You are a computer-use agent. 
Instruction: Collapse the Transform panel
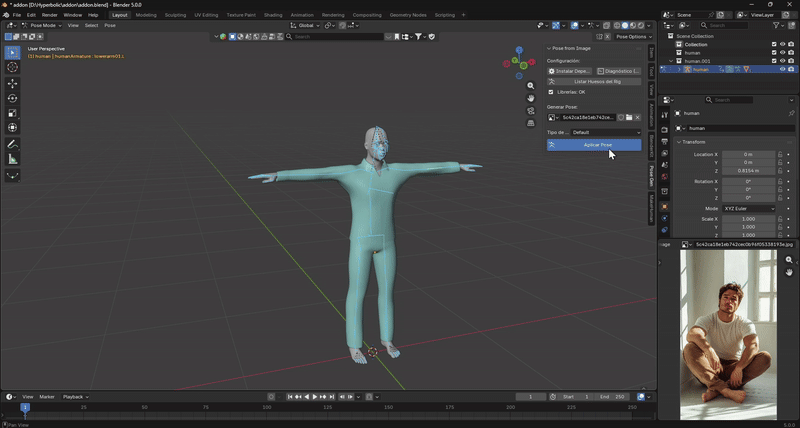tap(679, 142)
